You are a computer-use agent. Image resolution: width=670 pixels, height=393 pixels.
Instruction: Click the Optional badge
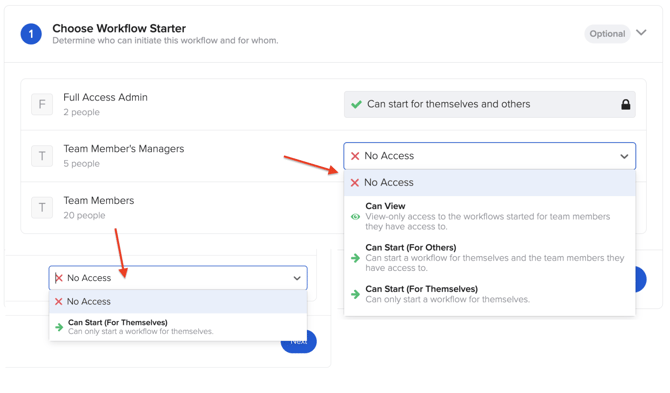point(607,34)
